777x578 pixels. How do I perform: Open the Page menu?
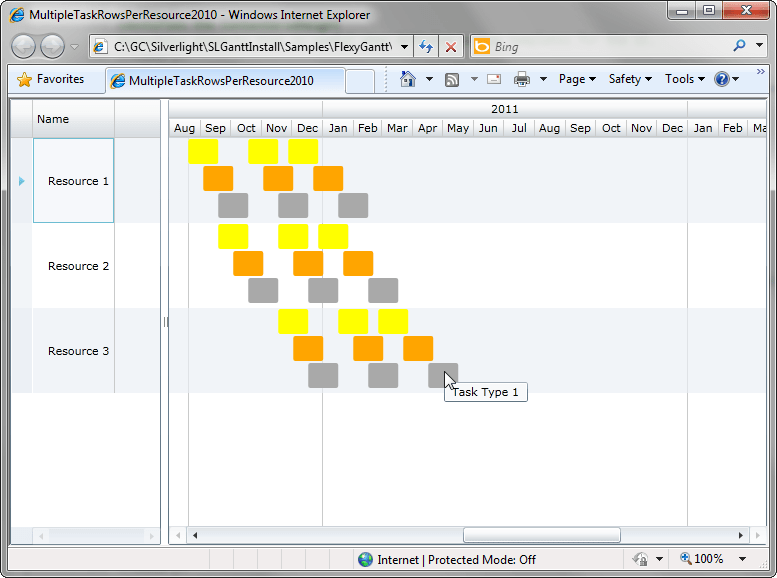point(577,79)
